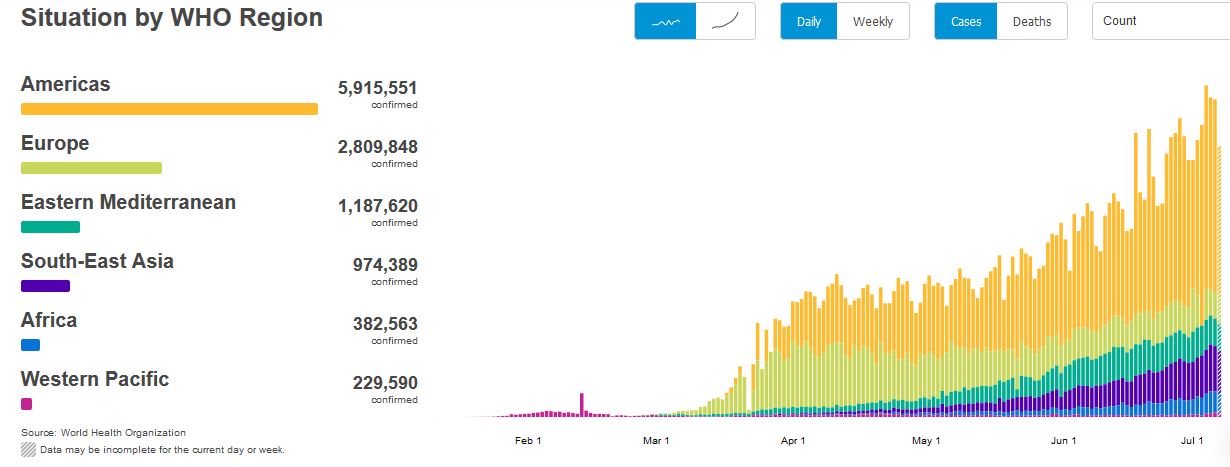Select the Western Pacific region label
Image resolution: width=1230 pixels, height=467 pixels.
(x=95, y=379)
